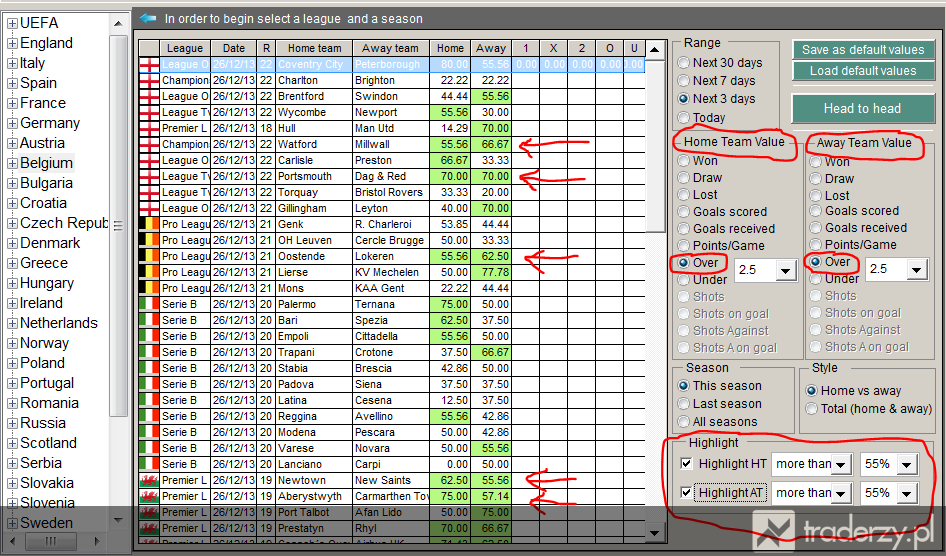Expand the Germany tree node
The width and height of the screenshot is (946, 556).
click(x=11, y=123)
